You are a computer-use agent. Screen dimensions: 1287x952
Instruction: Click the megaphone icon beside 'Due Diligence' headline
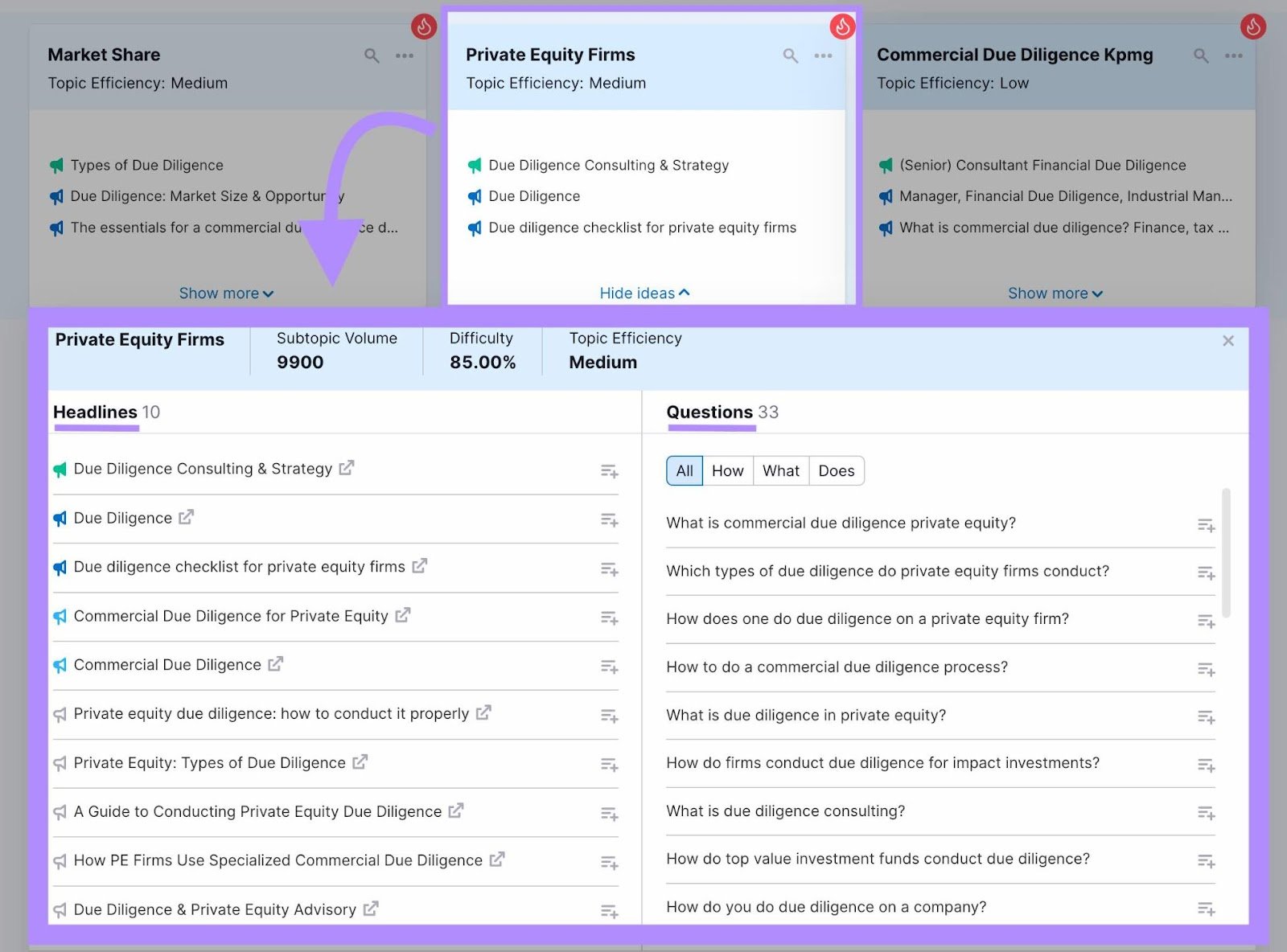pyautogui.click(x=60, y=518)
